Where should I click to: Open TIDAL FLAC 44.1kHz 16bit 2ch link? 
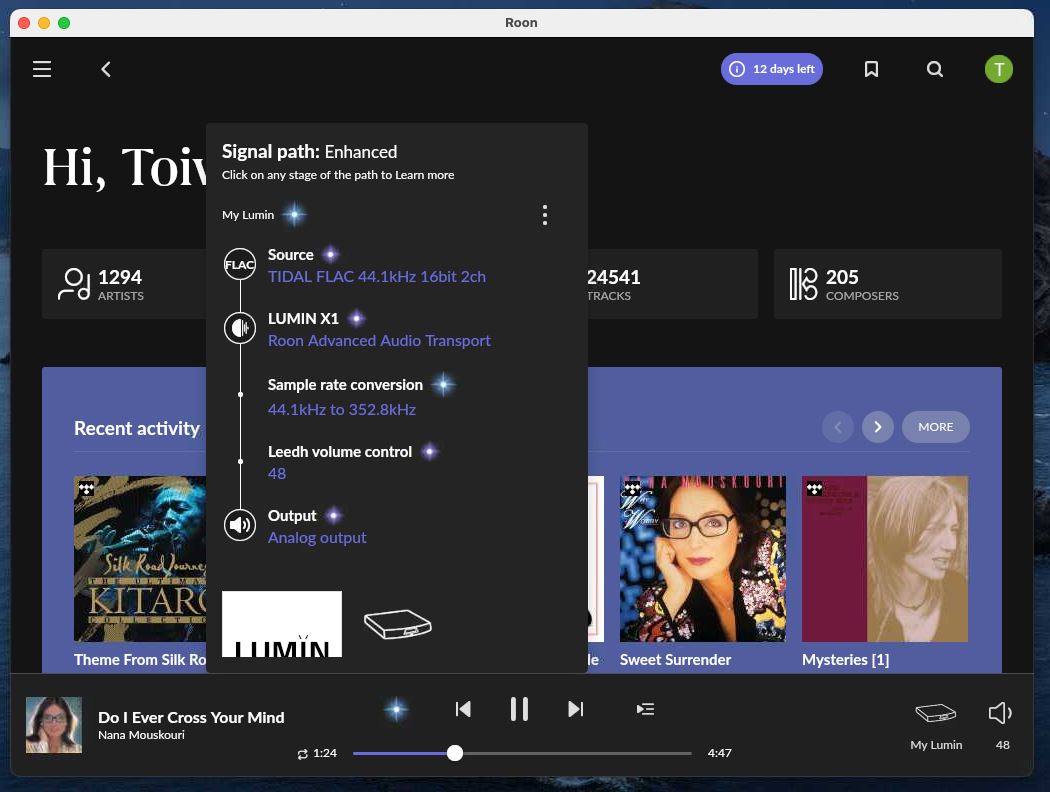[x=377, y=276]
